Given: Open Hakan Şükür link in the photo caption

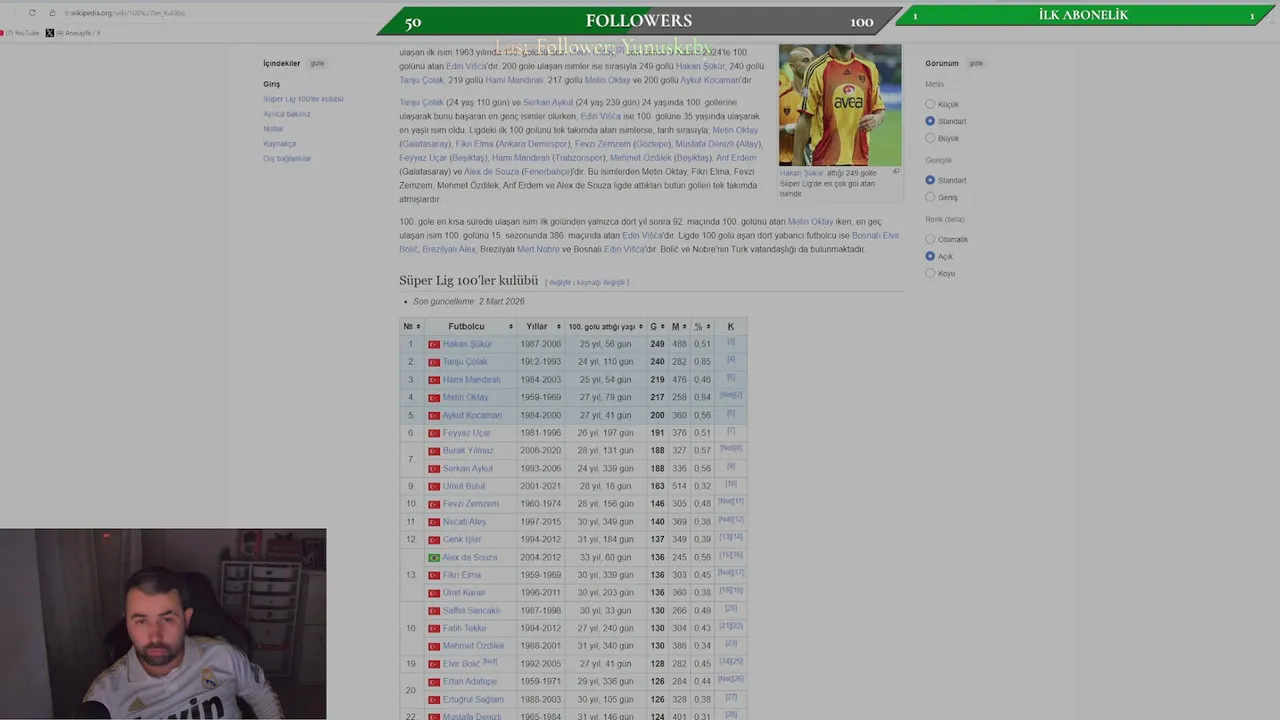Looking at the screenshot, I should pyautogui.click(x=801, y=173).
